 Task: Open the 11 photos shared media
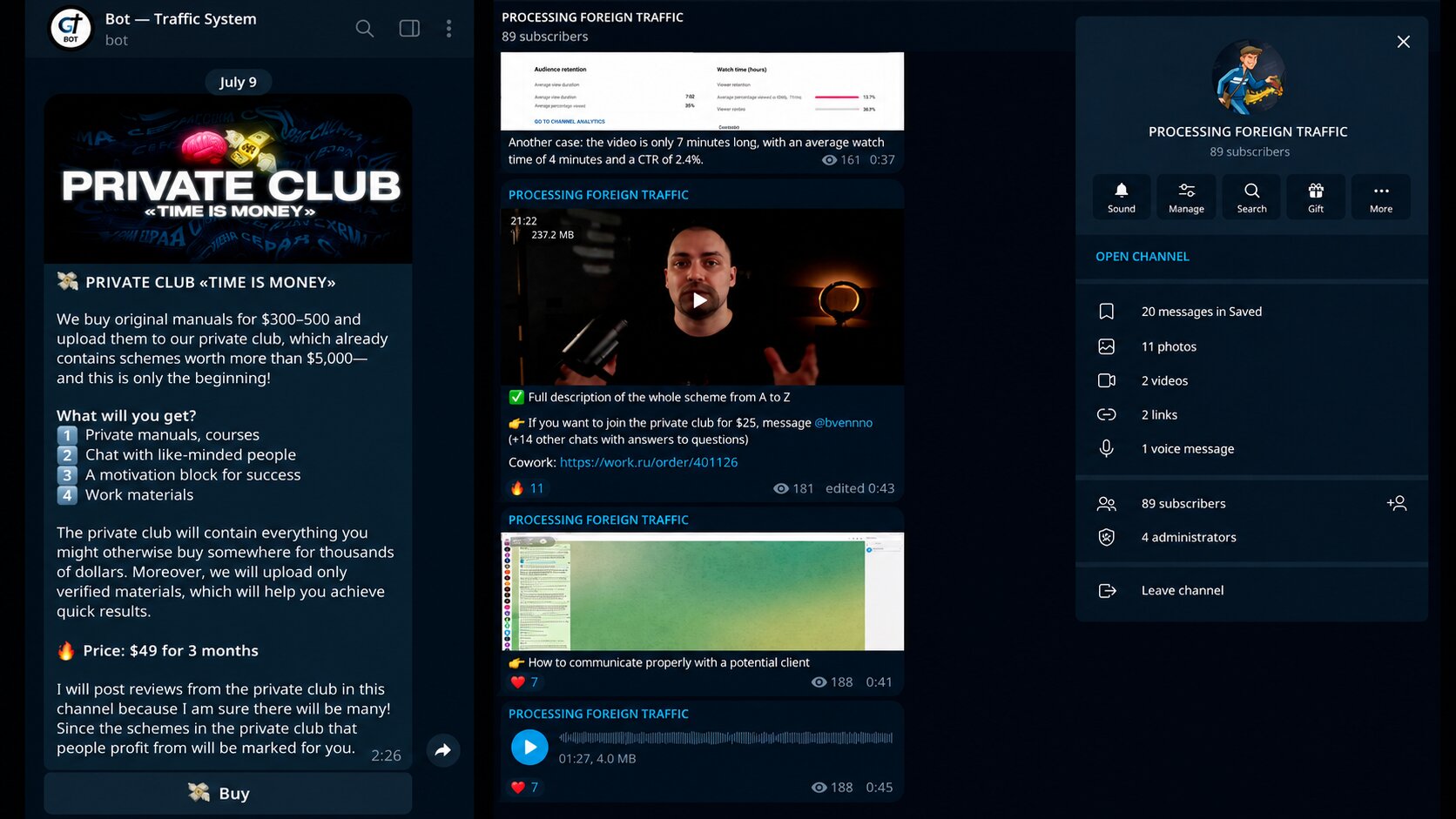click(1251, 346)
